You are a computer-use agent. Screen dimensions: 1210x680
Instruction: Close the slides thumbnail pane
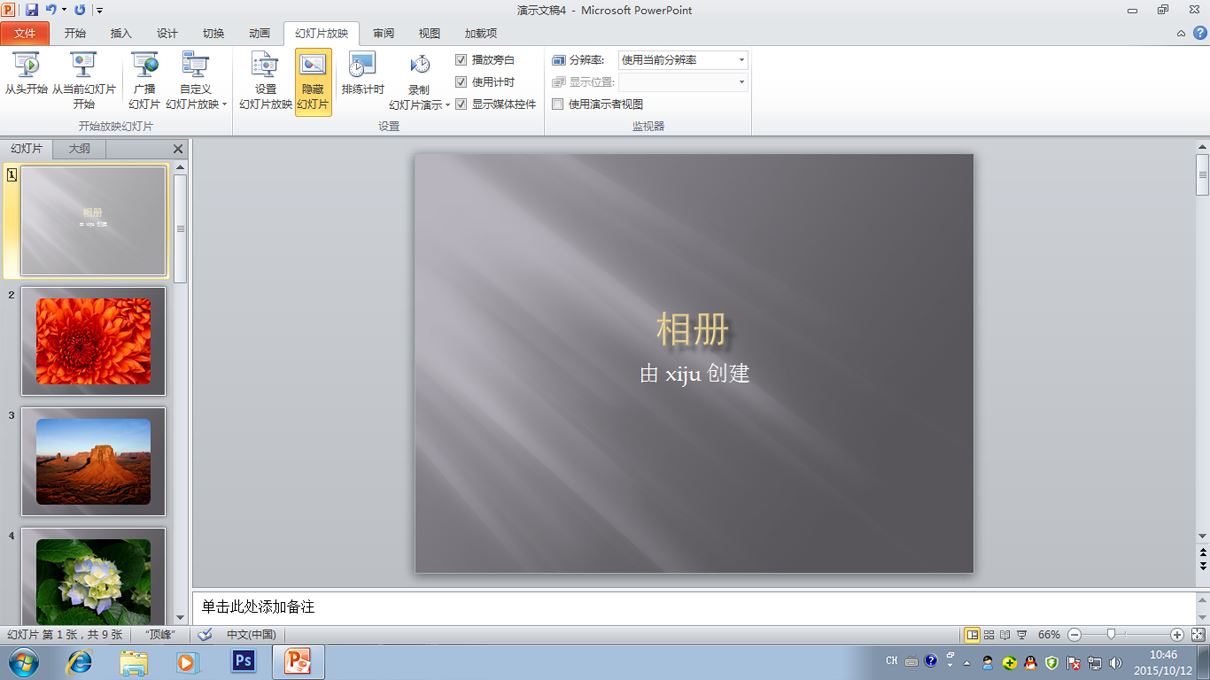(x=178, y=149)
